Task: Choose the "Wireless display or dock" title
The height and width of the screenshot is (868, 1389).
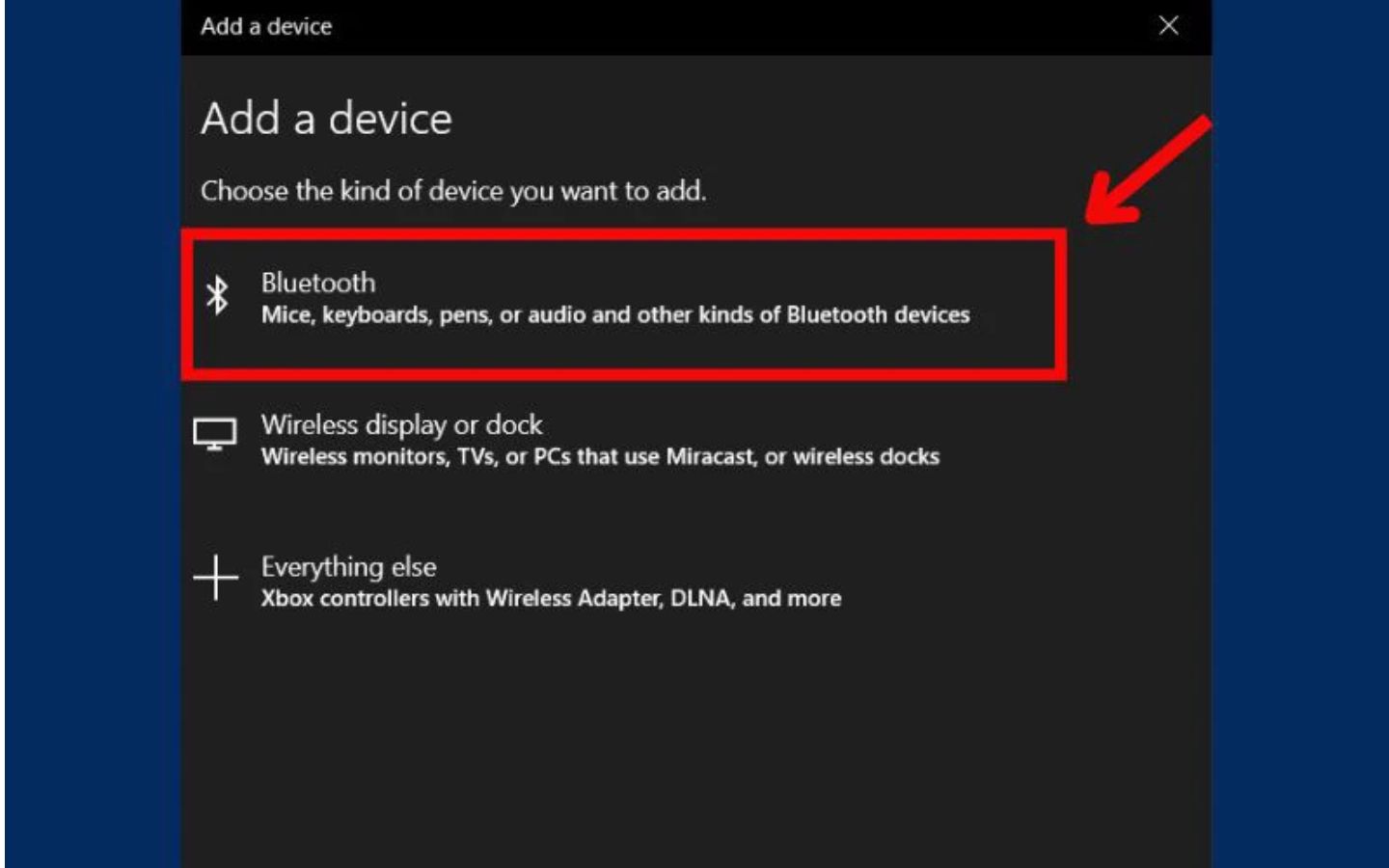Action: click(x=401, y=424)
